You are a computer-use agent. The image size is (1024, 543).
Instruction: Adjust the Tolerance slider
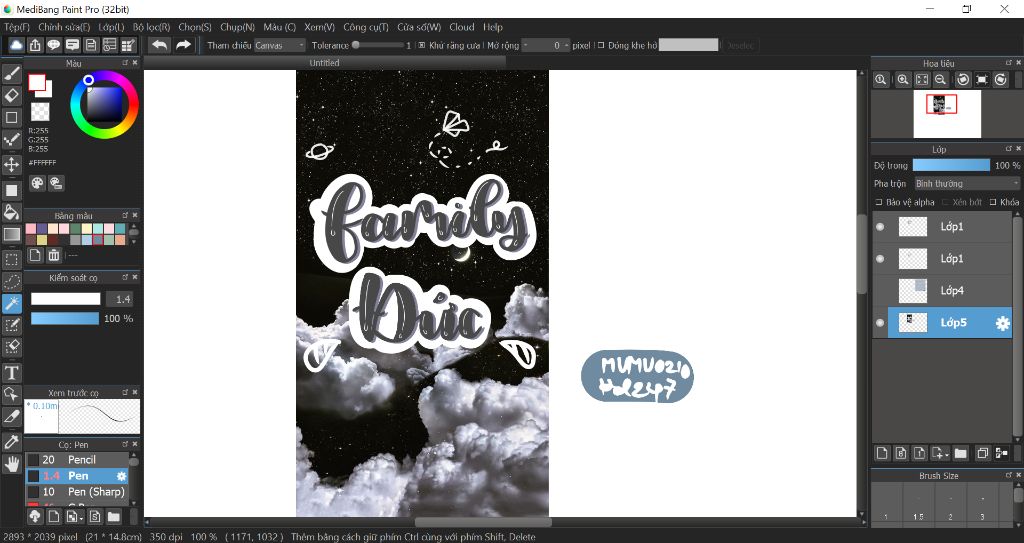377,45
